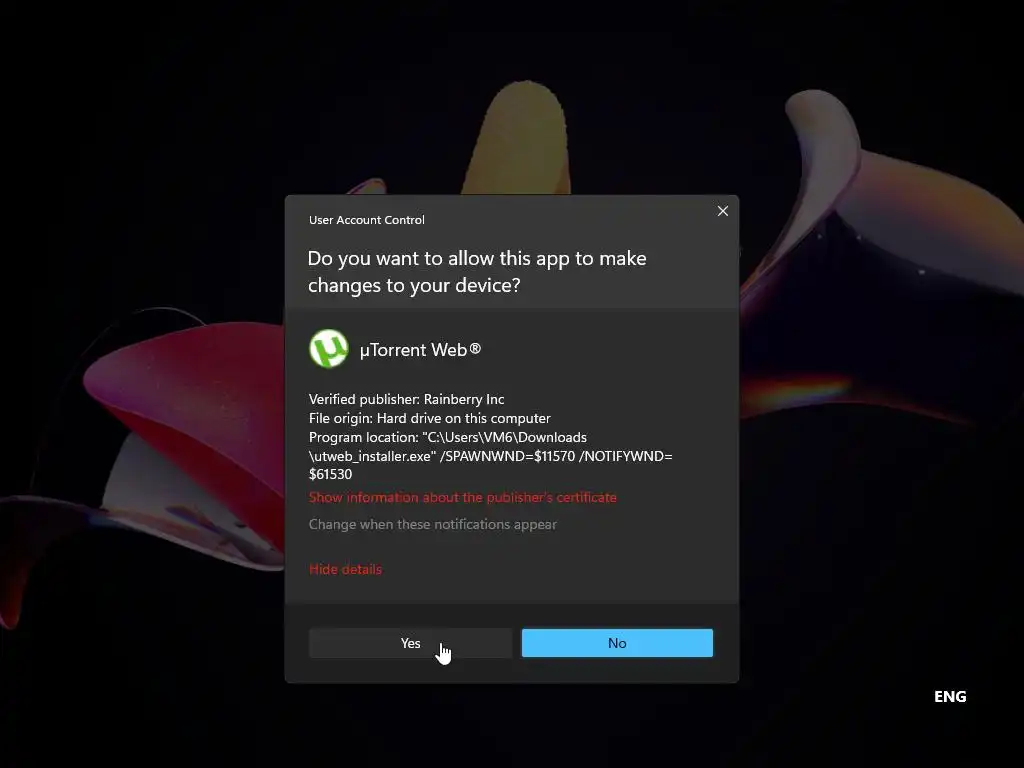Close the User Account Control dialog

click(723, 211)
